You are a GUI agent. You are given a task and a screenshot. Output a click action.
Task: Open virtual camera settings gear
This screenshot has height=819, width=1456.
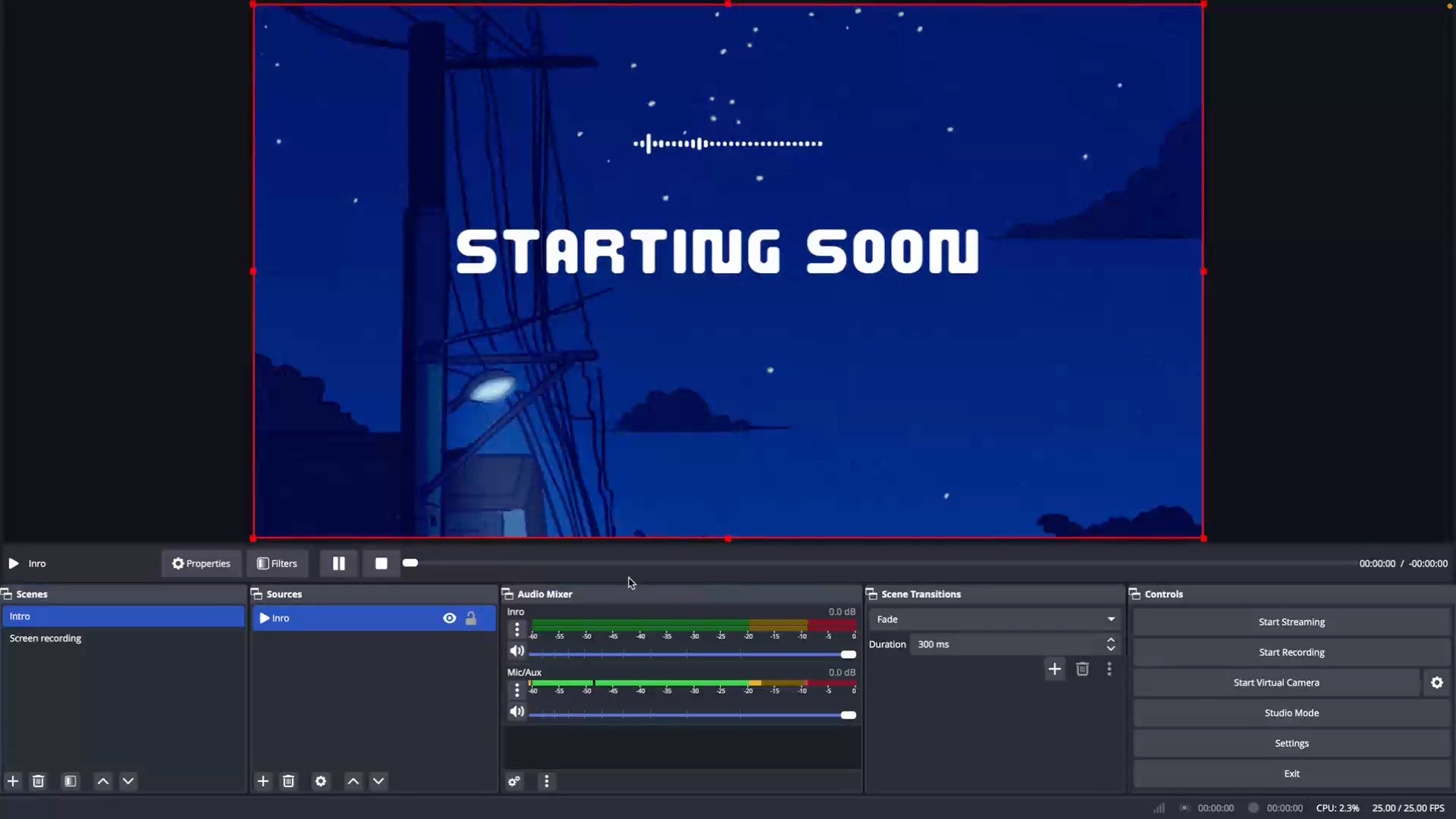coord(1436,682)
